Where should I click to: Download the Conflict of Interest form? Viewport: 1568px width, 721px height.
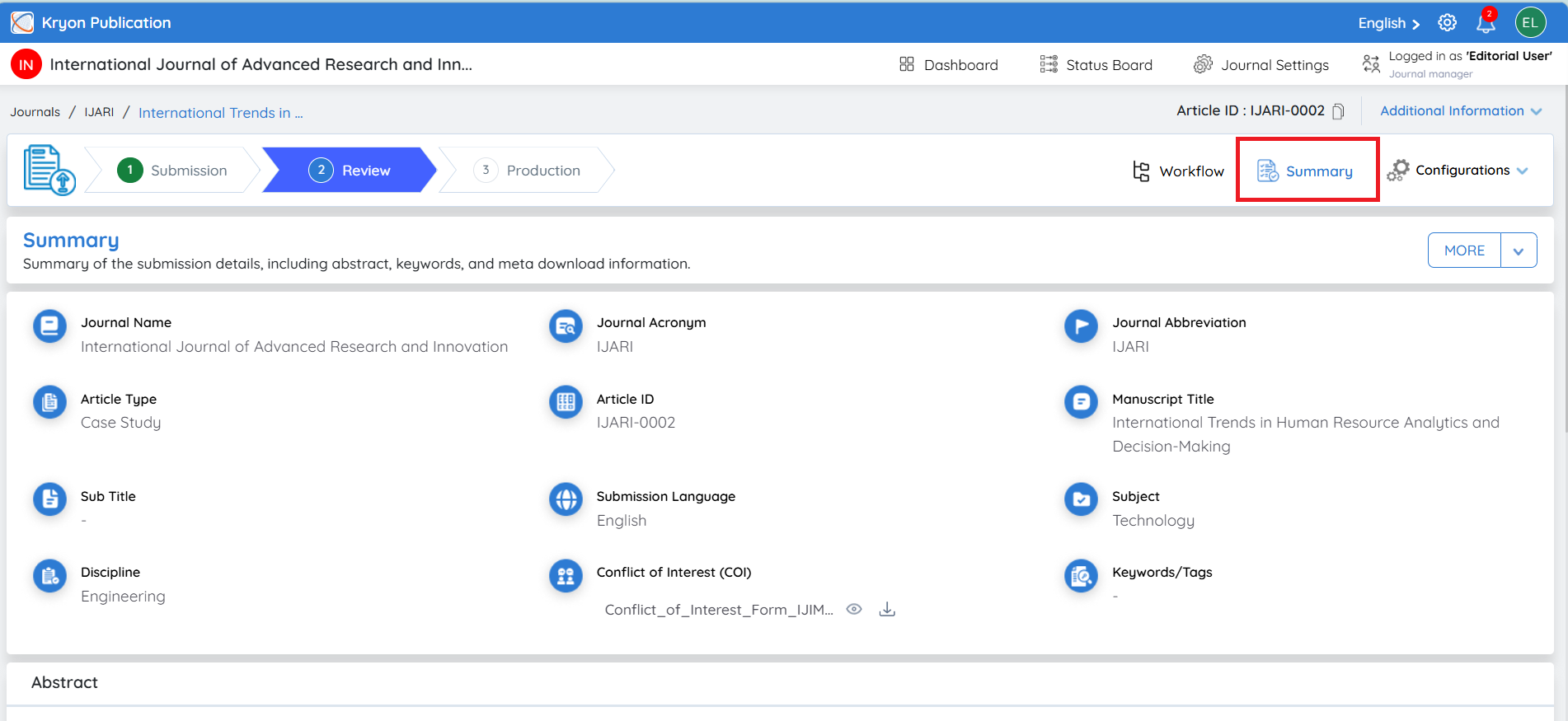887,609
